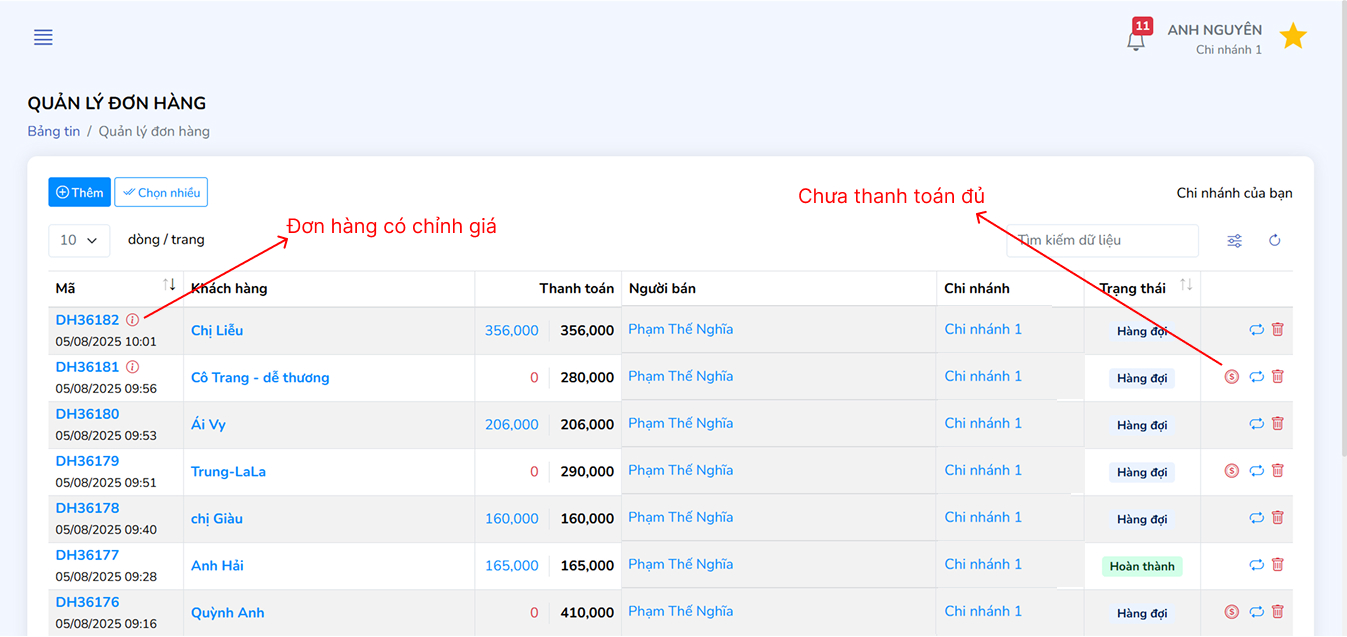The image size is (1347, 637).
Task: Delete order DH36182 with trash icon
Action: coord(1277,330)
